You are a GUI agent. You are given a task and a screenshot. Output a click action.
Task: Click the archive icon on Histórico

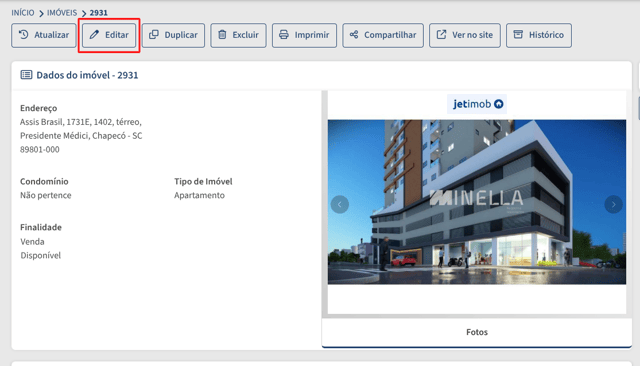pos(518,34)
